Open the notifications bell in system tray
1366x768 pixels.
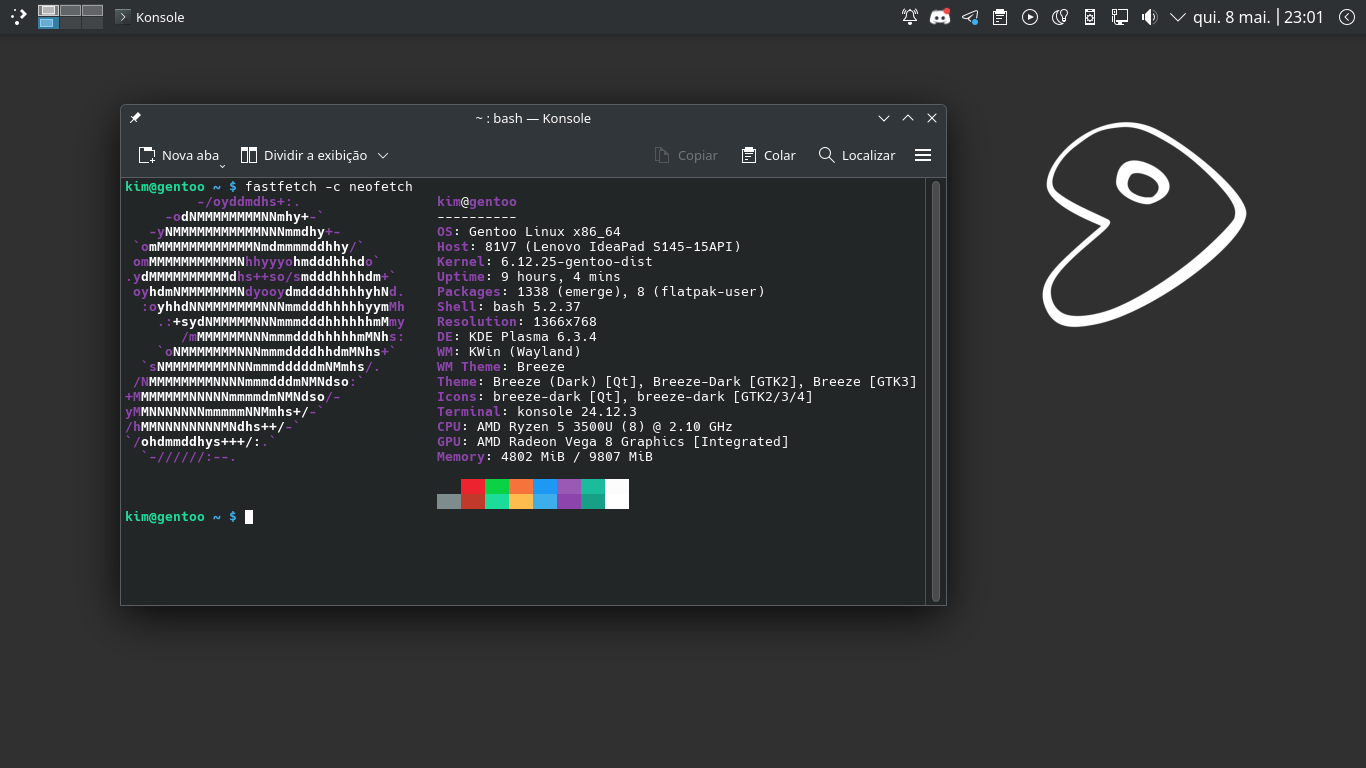tap(910, 17)
